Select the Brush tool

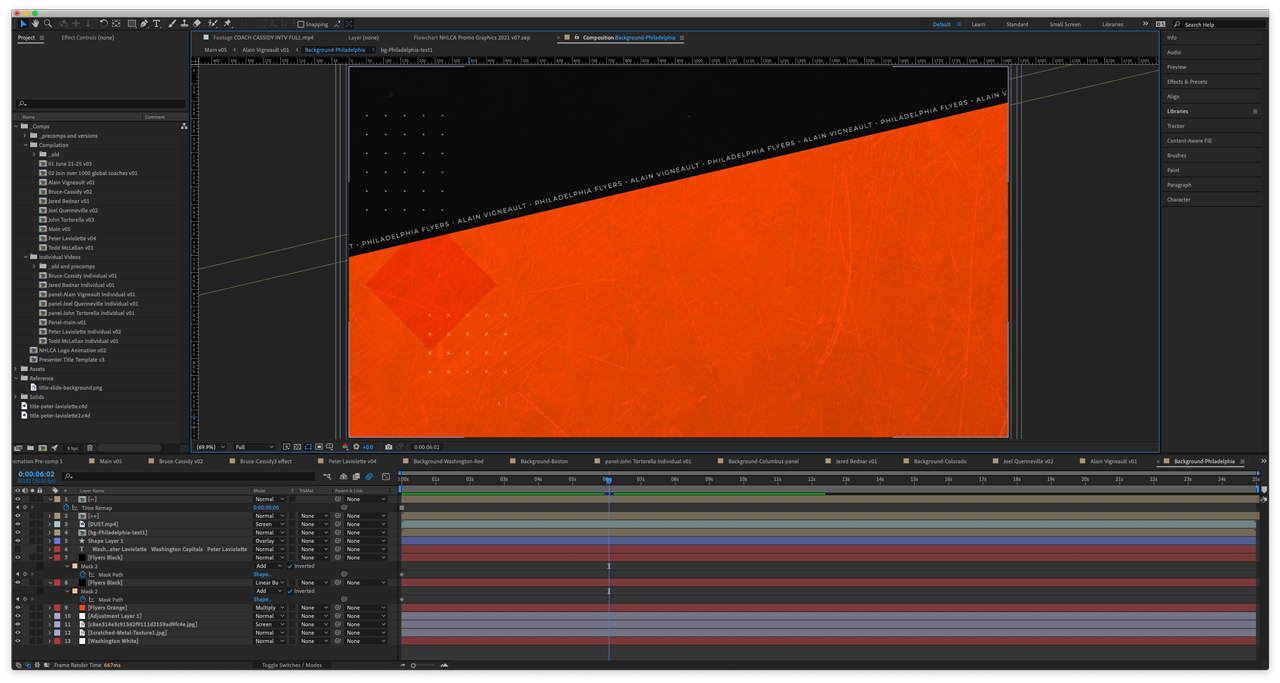point(172,24)
